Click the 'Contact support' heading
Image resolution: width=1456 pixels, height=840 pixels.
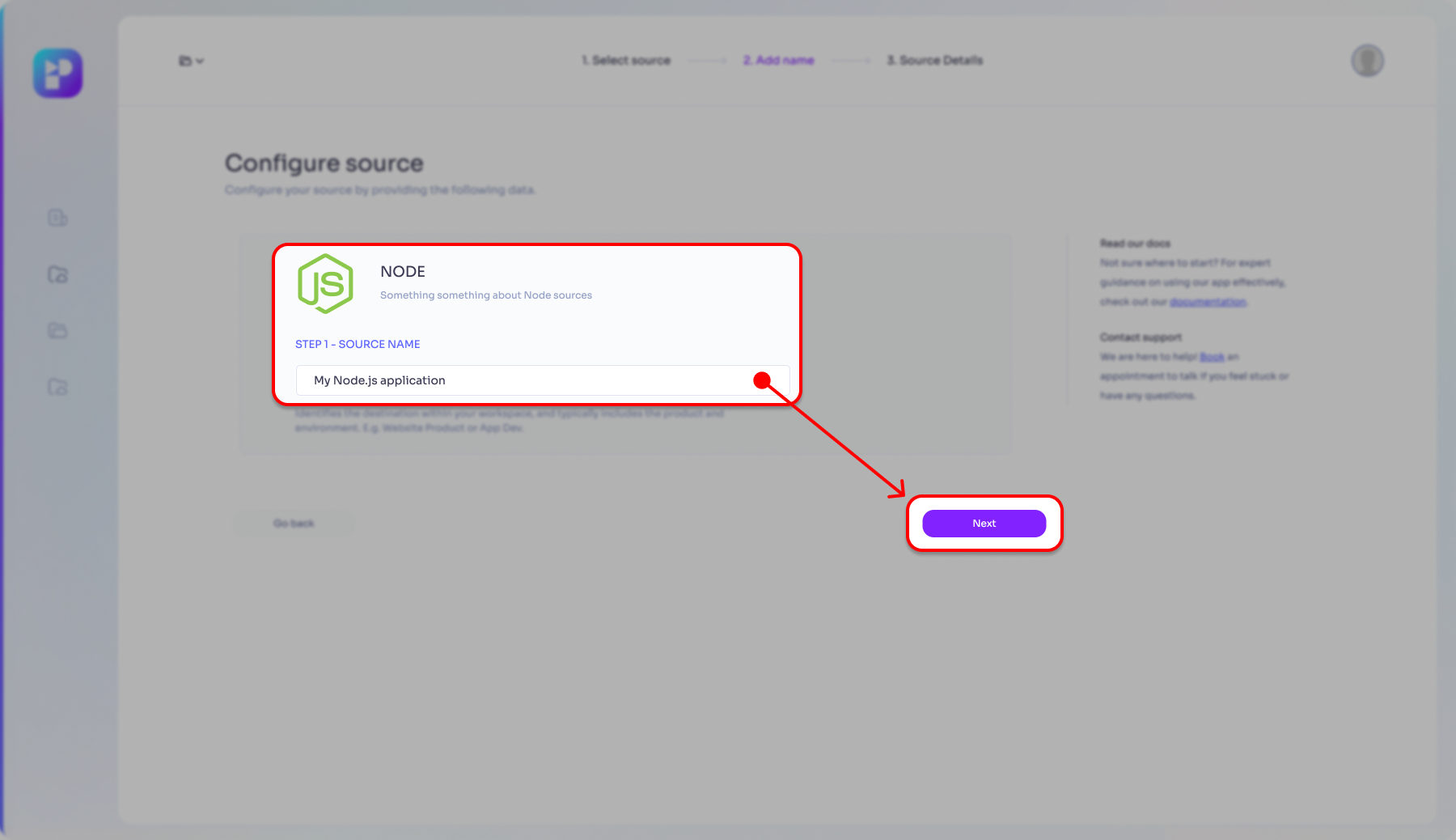point(1140,337)
